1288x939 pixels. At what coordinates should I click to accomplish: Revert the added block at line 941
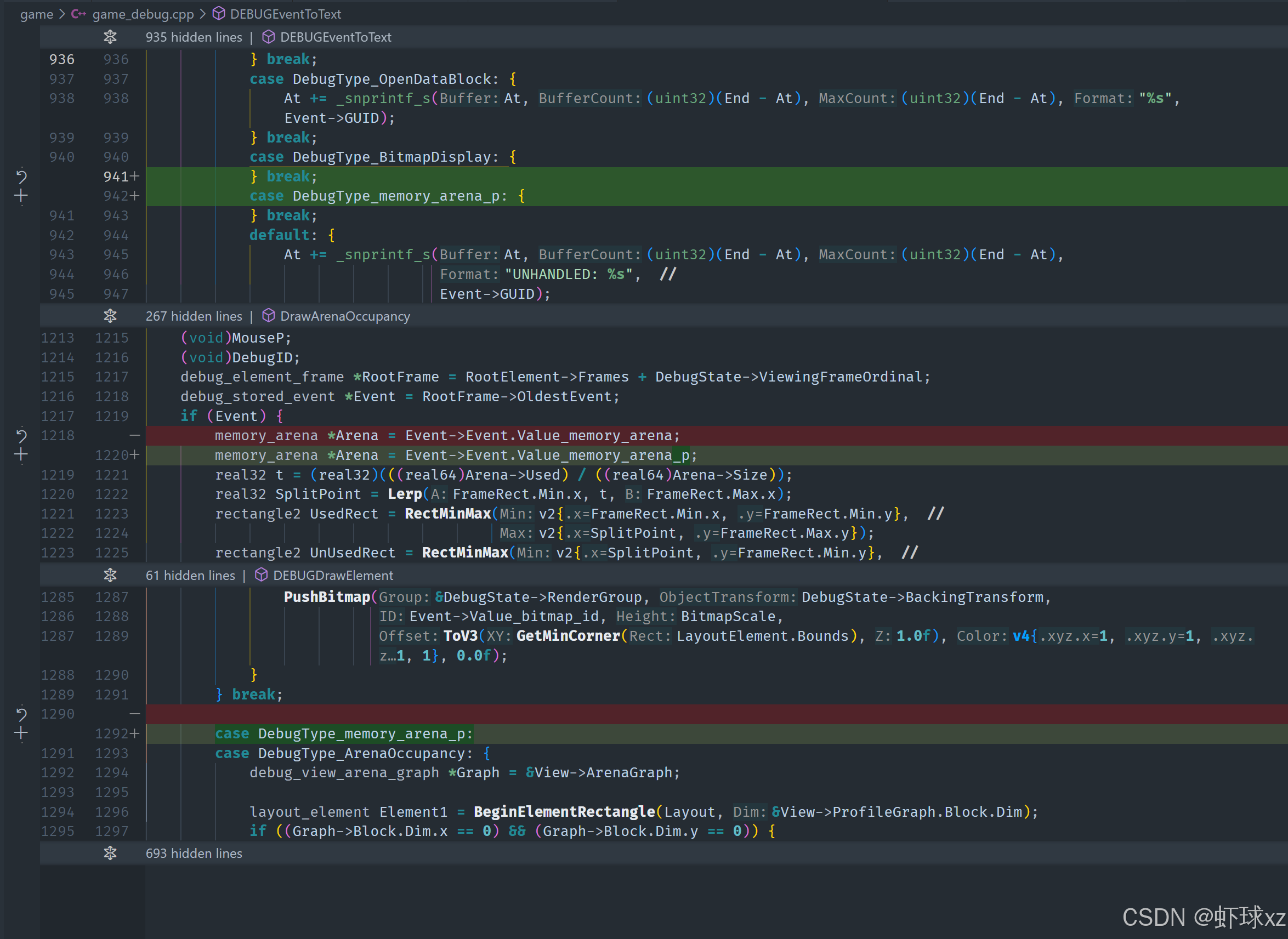pos(21,177)
